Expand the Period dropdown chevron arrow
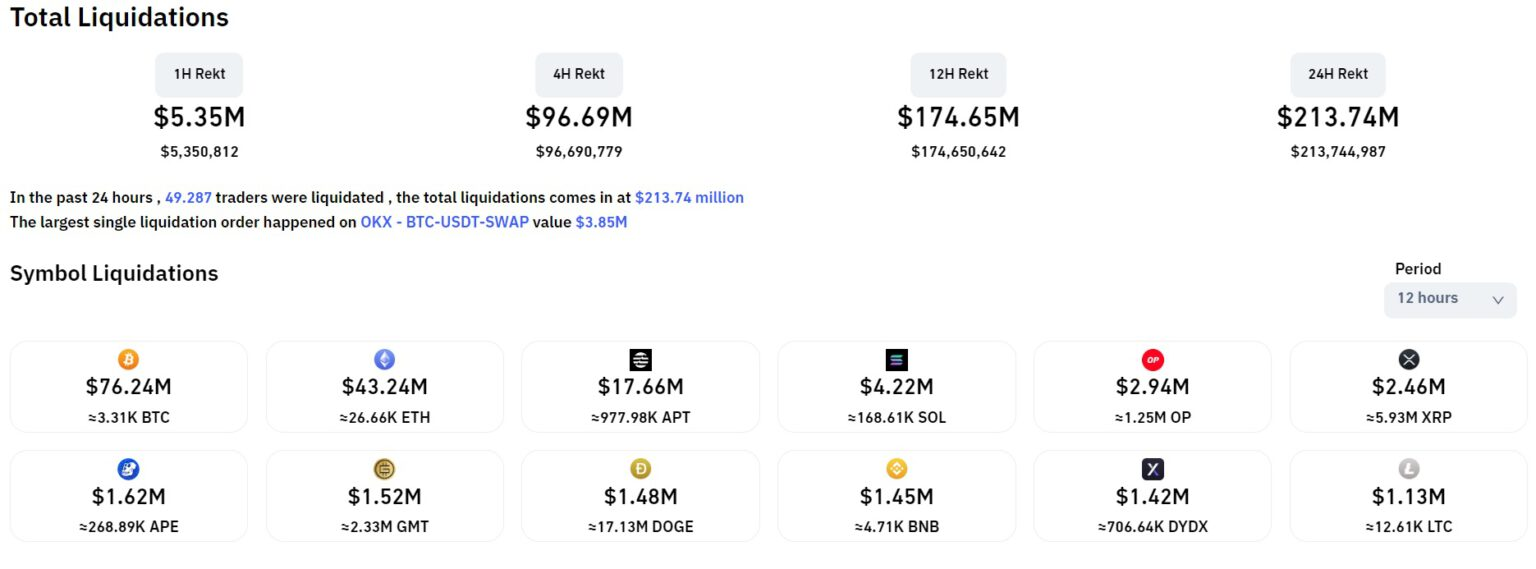 coord(1497,300)
